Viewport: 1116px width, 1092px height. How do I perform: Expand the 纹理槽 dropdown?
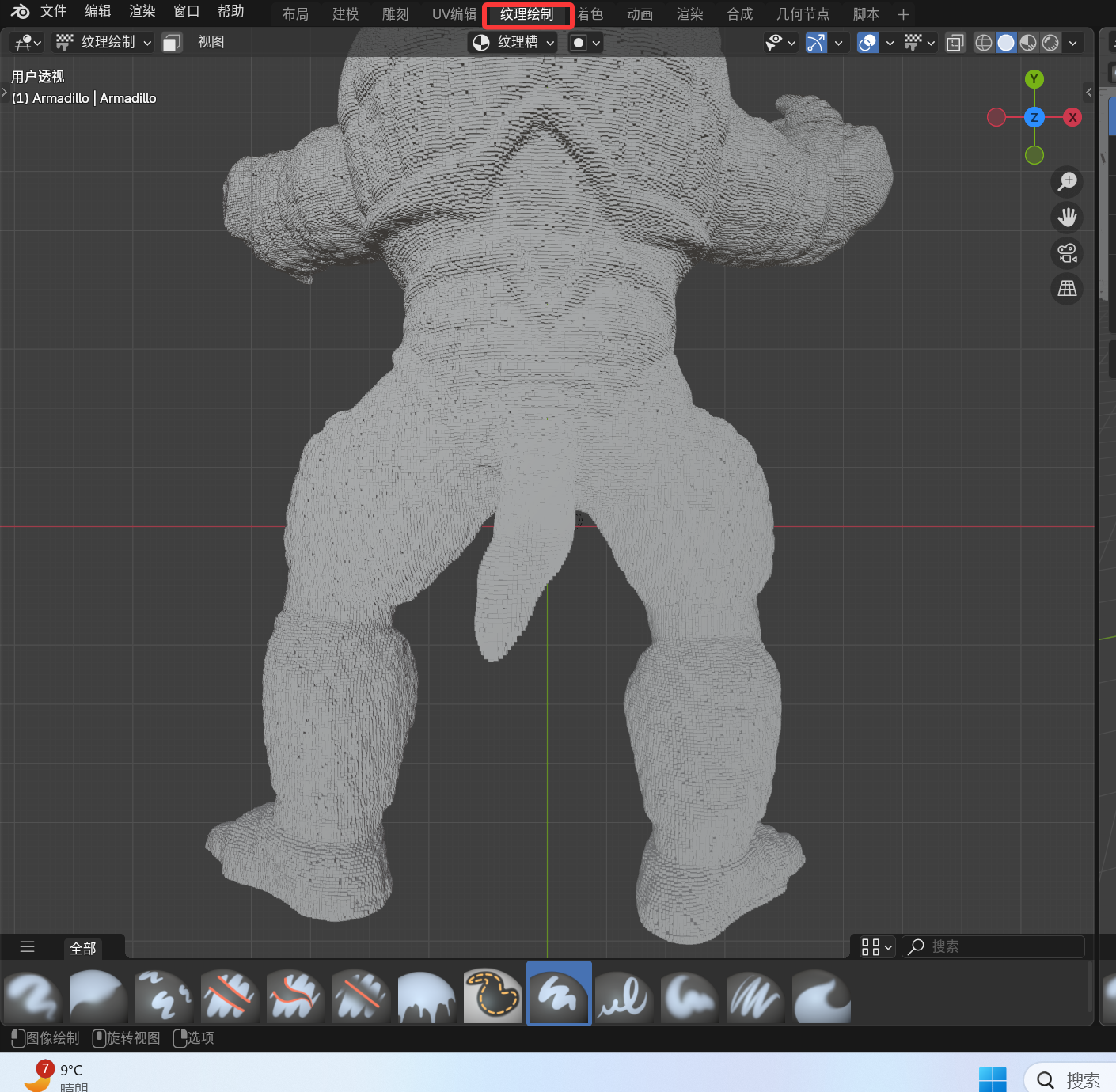pos(513,43)
